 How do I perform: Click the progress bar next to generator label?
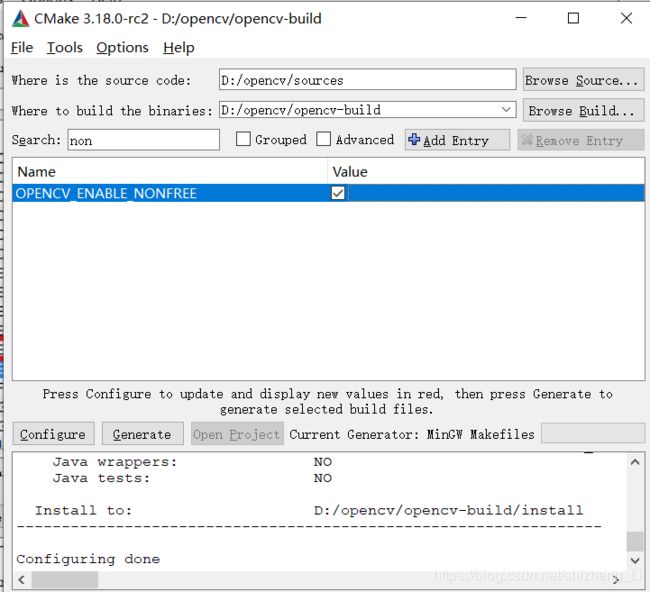point(593,434)
